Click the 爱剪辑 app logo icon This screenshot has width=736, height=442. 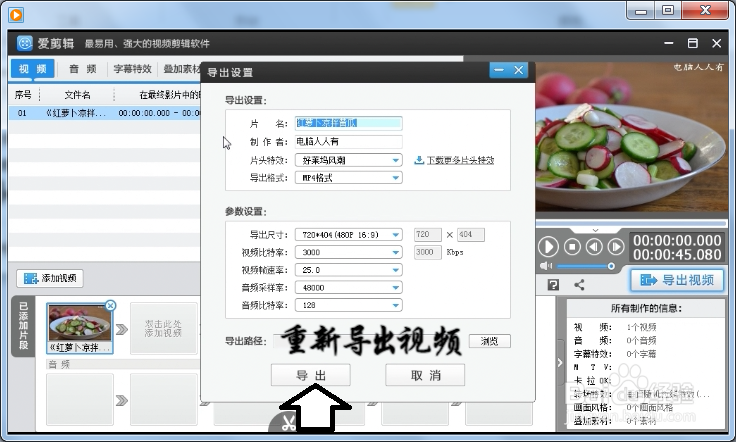(24, 43)
